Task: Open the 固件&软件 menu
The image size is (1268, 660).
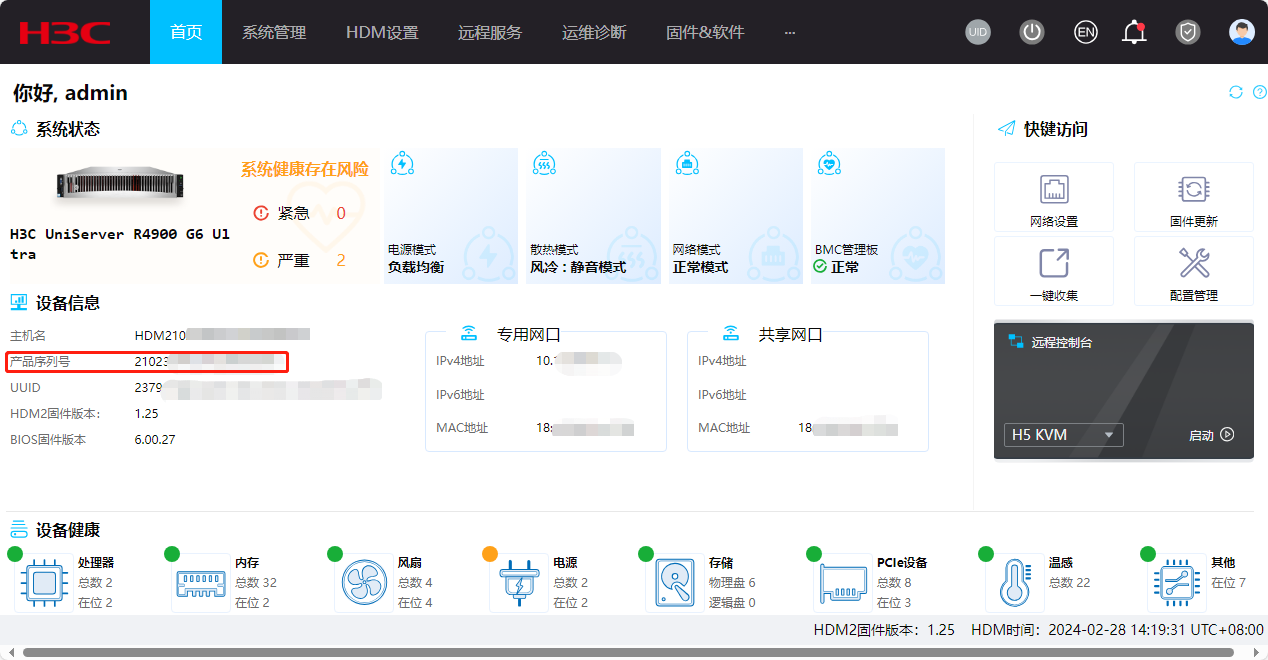Action: [x=705, y=32]
